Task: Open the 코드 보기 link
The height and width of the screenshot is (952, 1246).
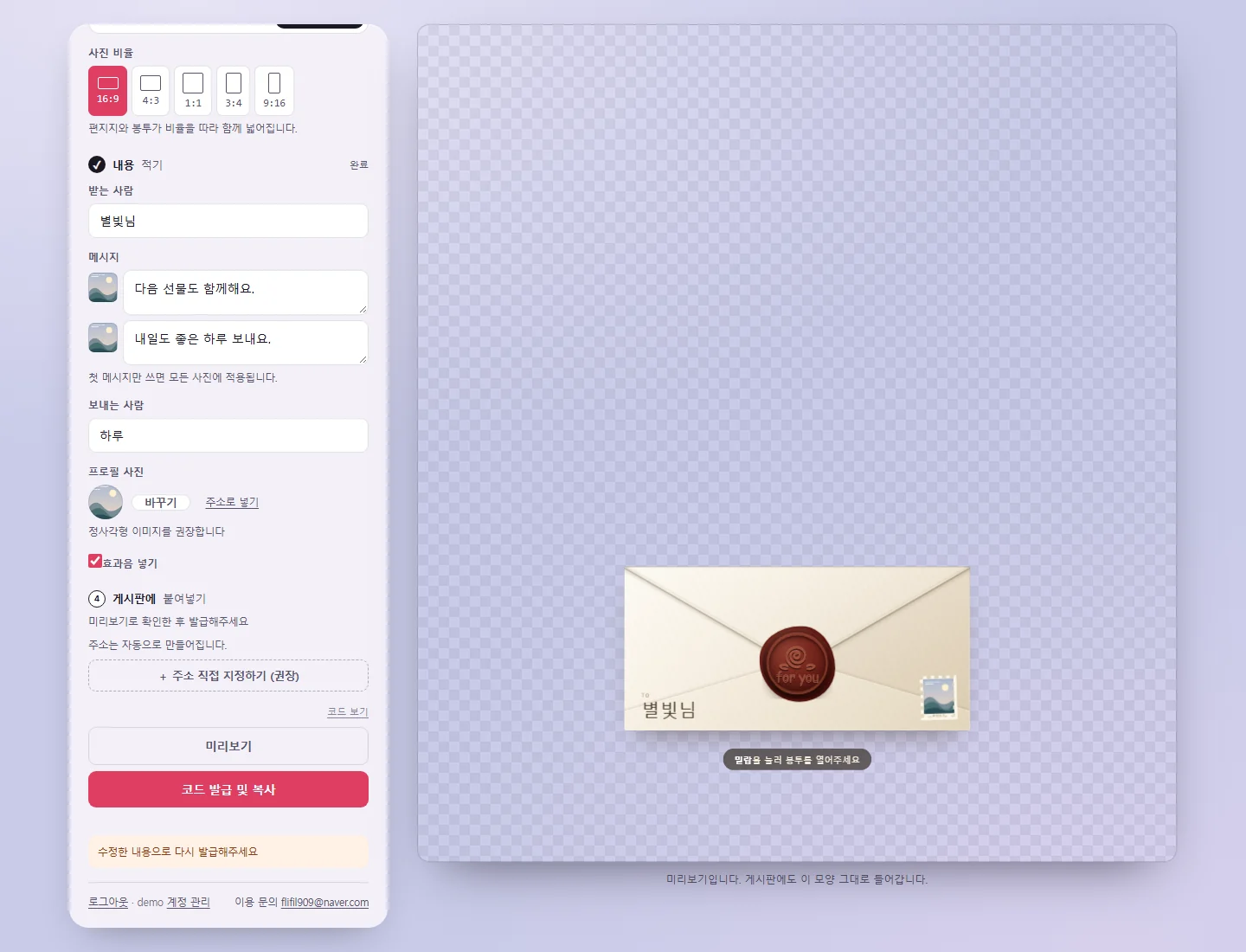Action: point(348,711)
